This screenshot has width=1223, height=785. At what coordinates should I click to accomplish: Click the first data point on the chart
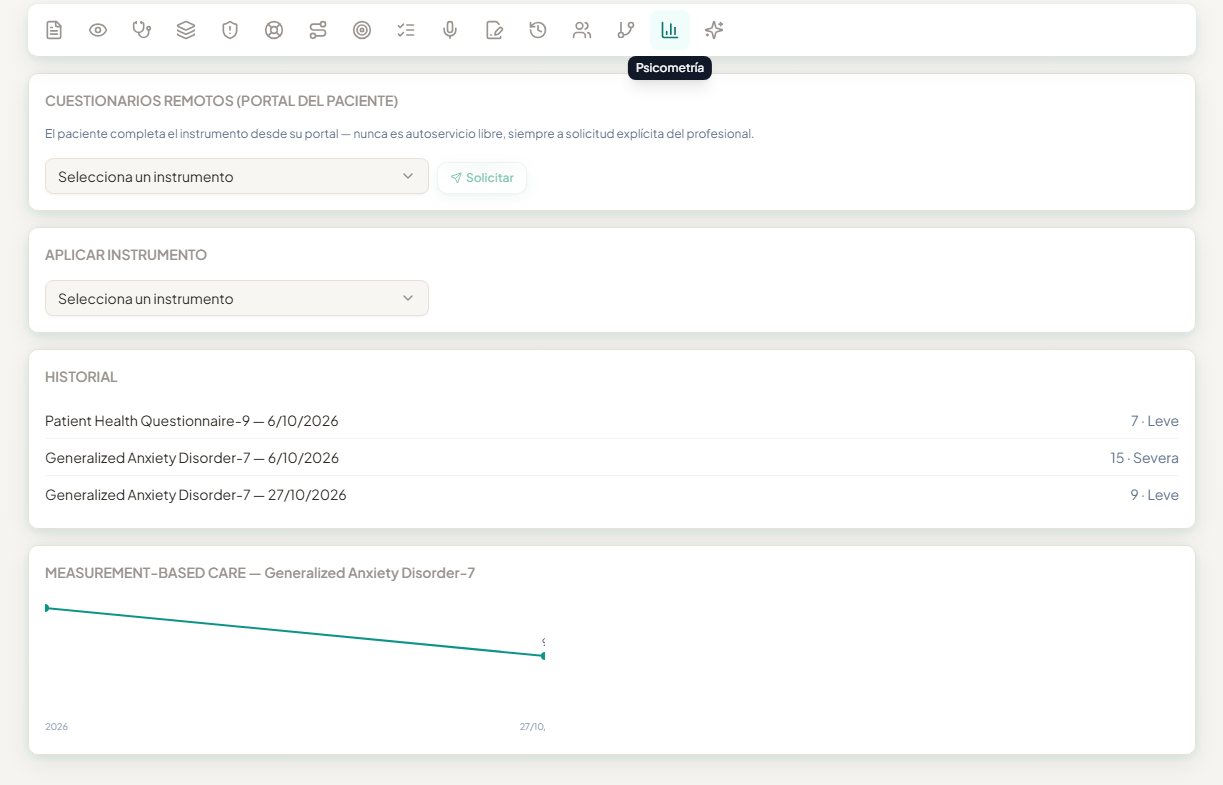tap(46, 608)
